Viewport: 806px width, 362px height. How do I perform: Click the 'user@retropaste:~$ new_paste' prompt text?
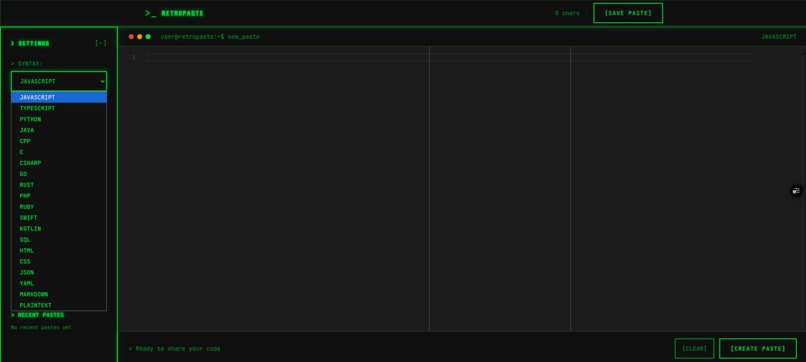[x=210, y=37]
